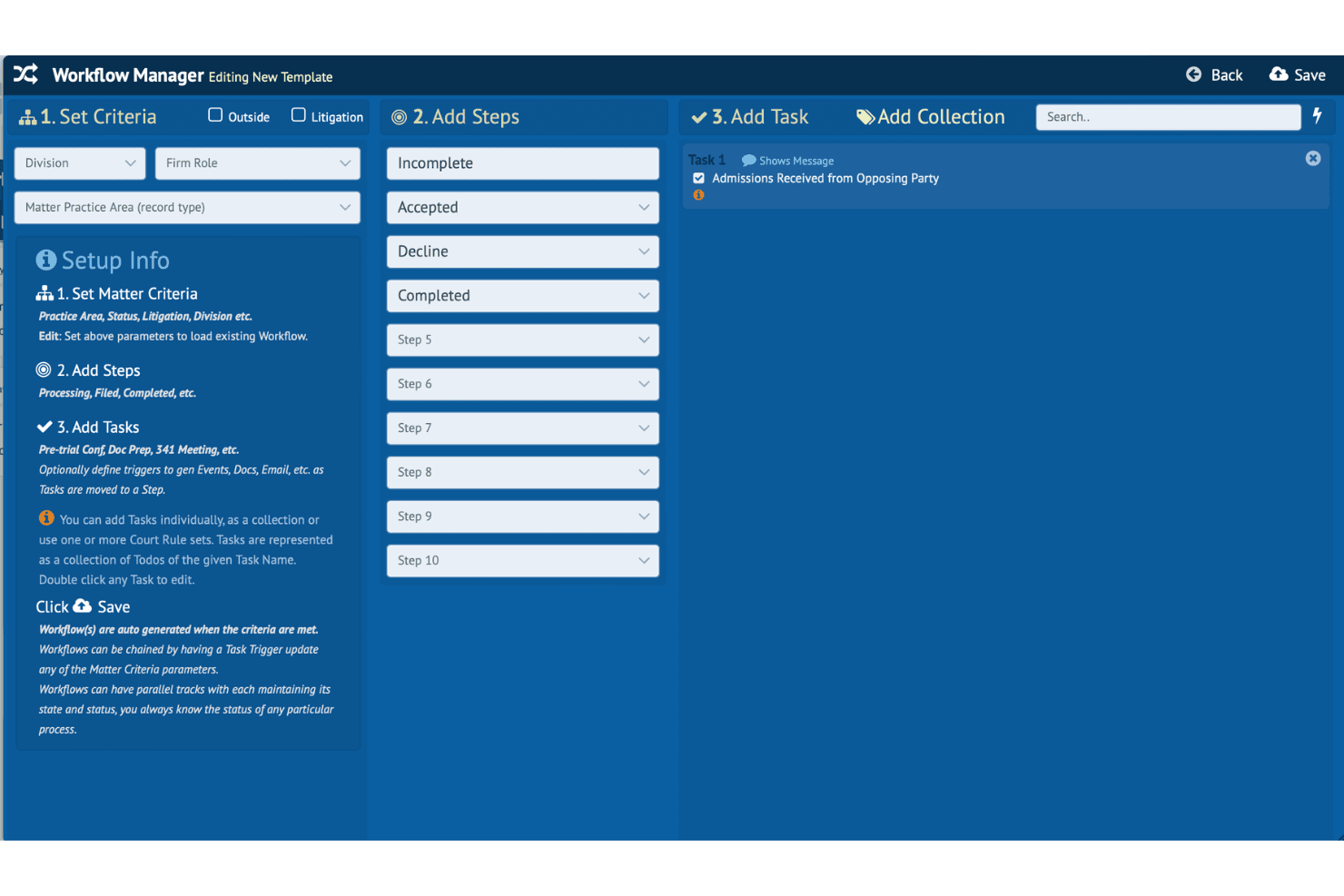
Task: Enable the Outside checkbox
Action: [215, 115]
